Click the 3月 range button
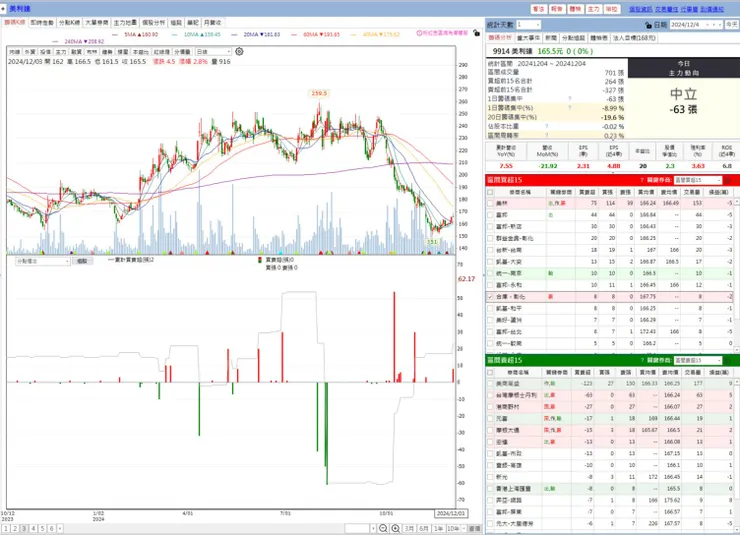Viewport: 740px width, 535px height. coord(410,528)
